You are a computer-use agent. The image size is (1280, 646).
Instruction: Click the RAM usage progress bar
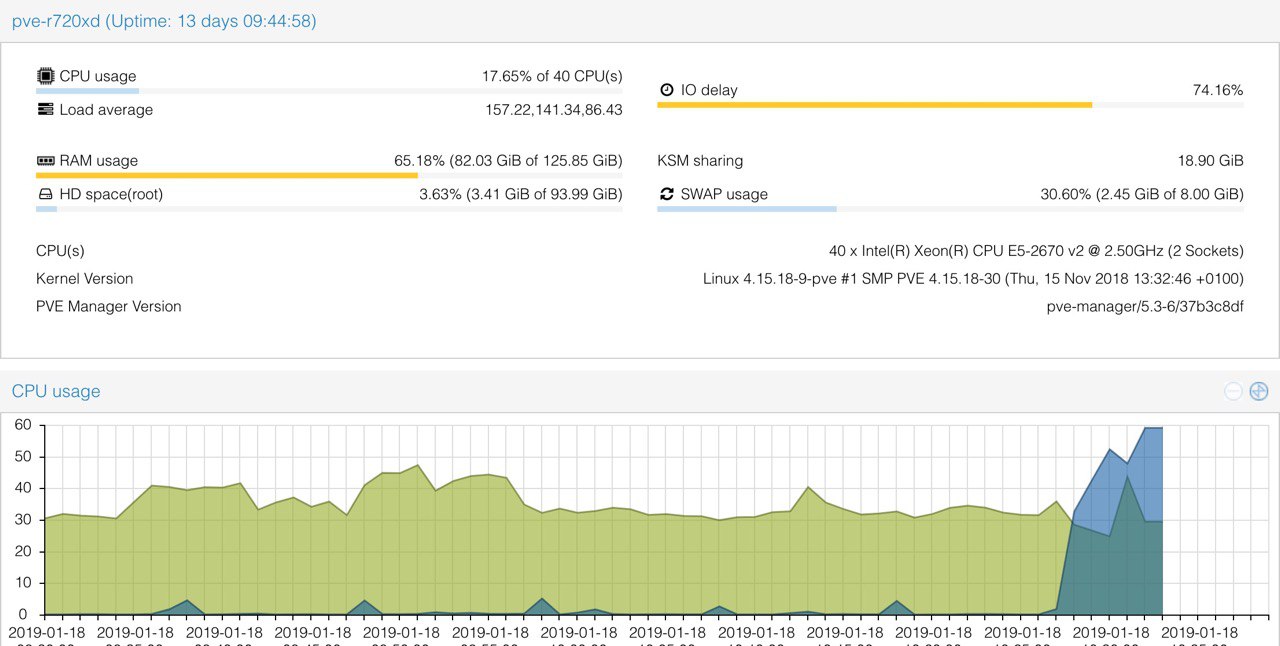tap(329, 175)
